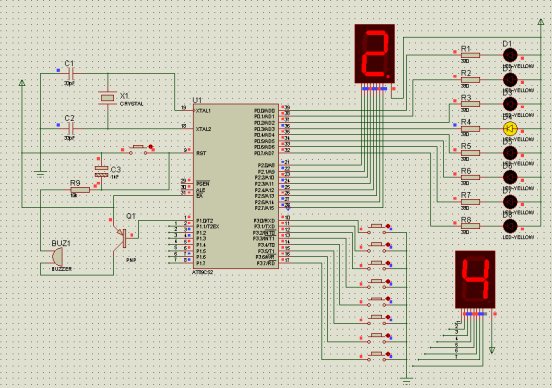552x388 pixels.
Task: Click the seven-segment display showing 2
Action: [x=375, y=54]
